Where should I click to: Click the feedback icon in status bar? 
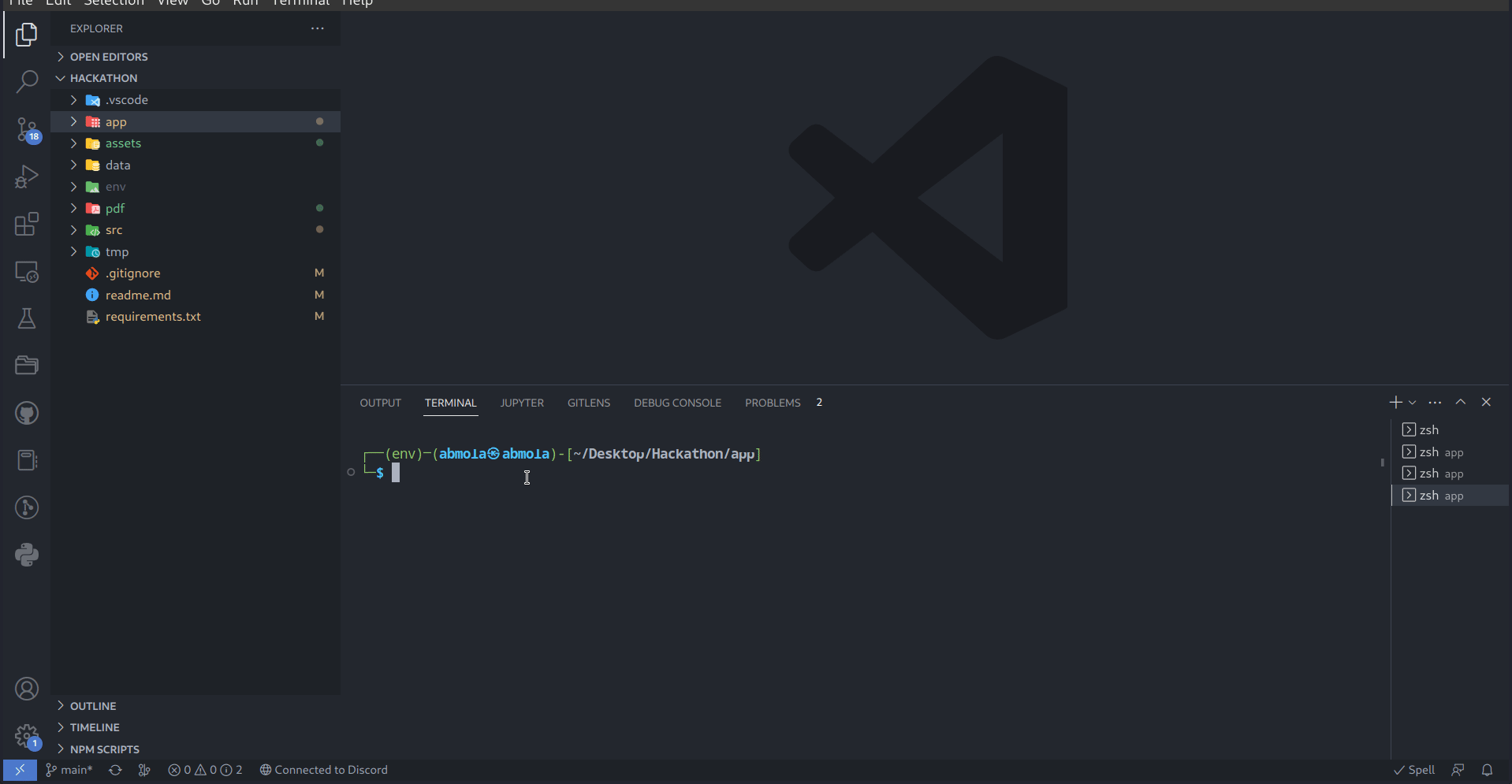(x=1458, y=770)
